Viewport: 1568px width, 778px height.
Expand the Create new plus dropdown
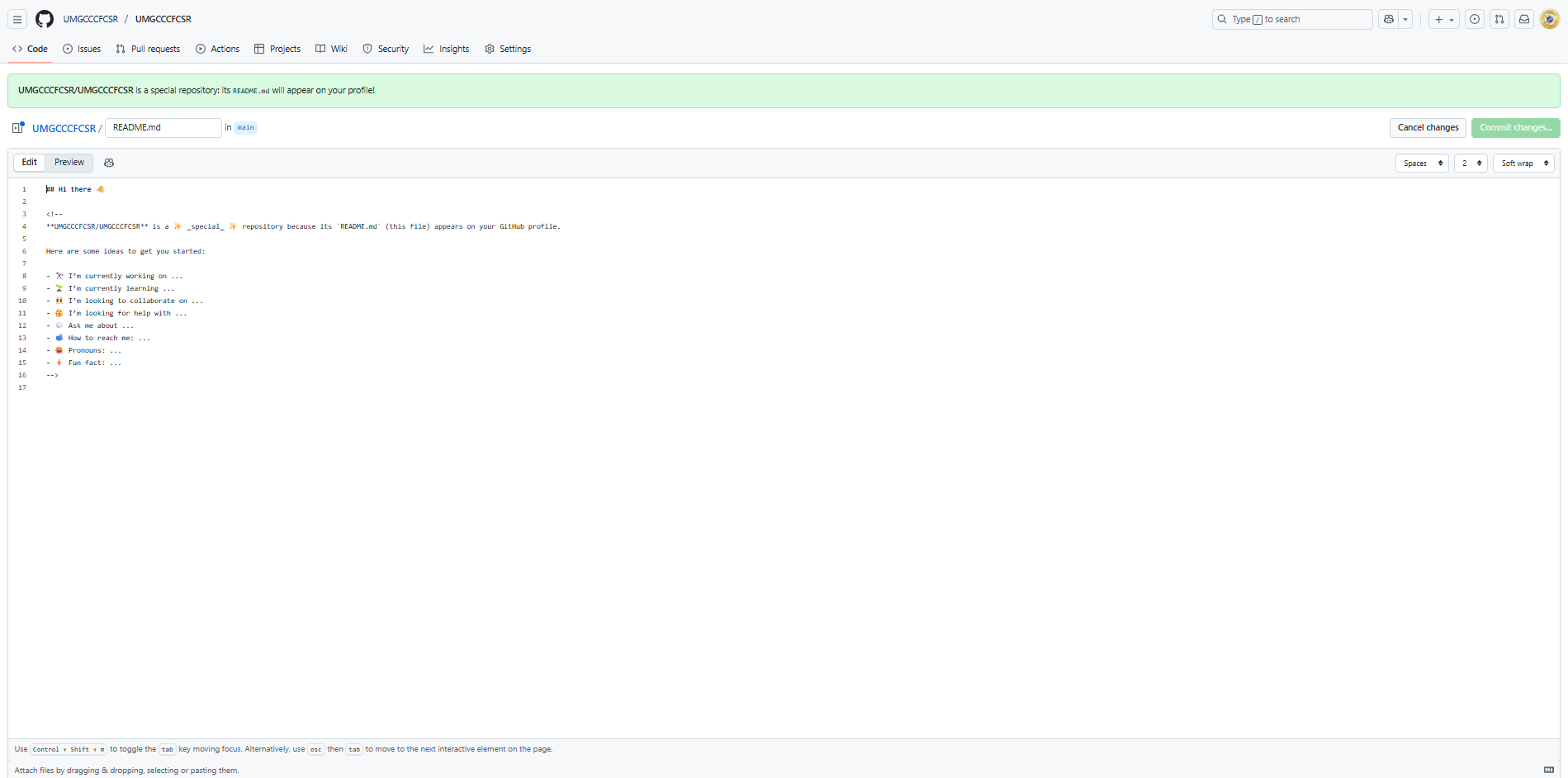click(1444, 19)
